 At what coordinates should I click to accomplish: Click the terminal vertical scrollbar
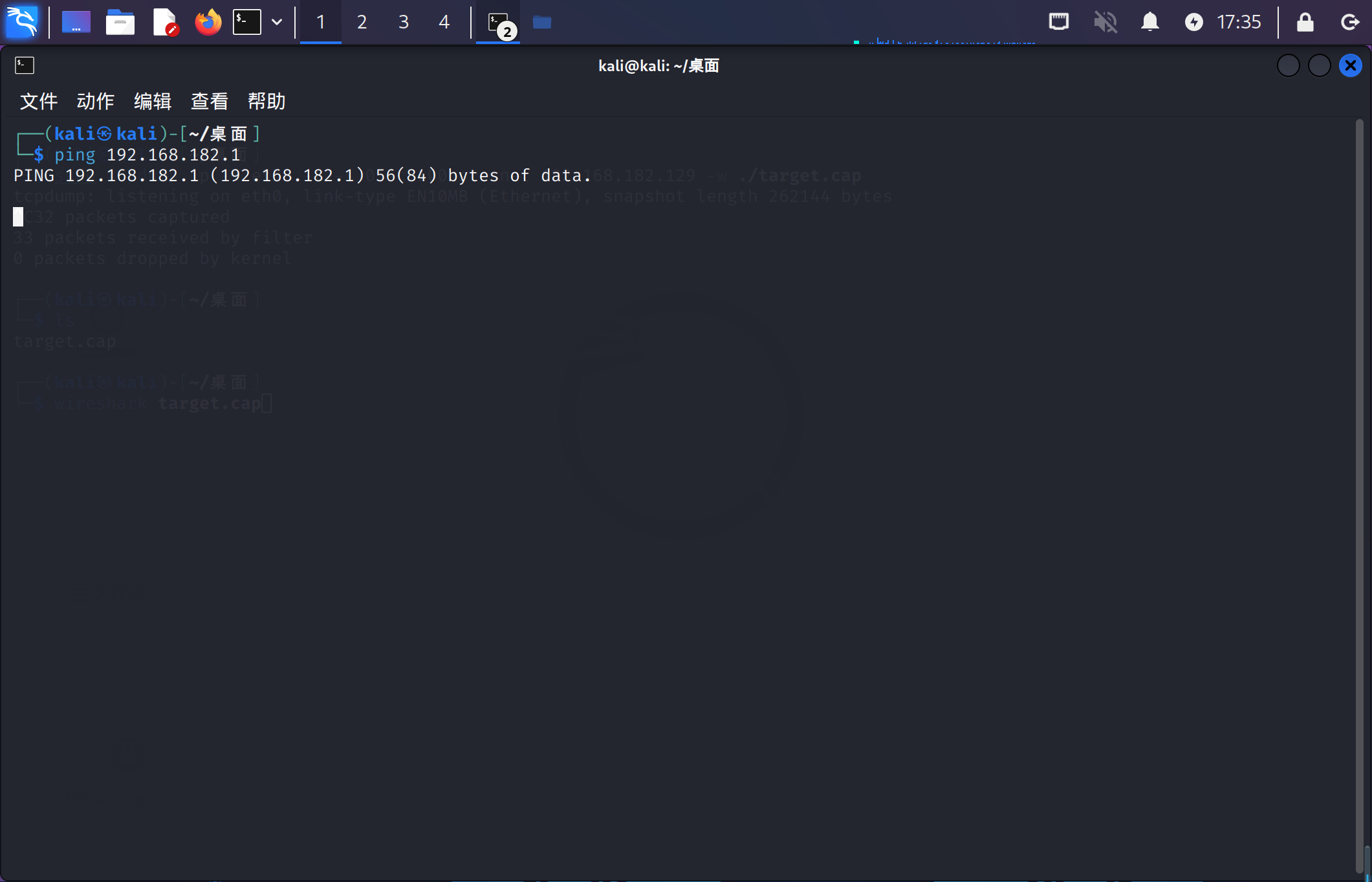[1359, 492]
